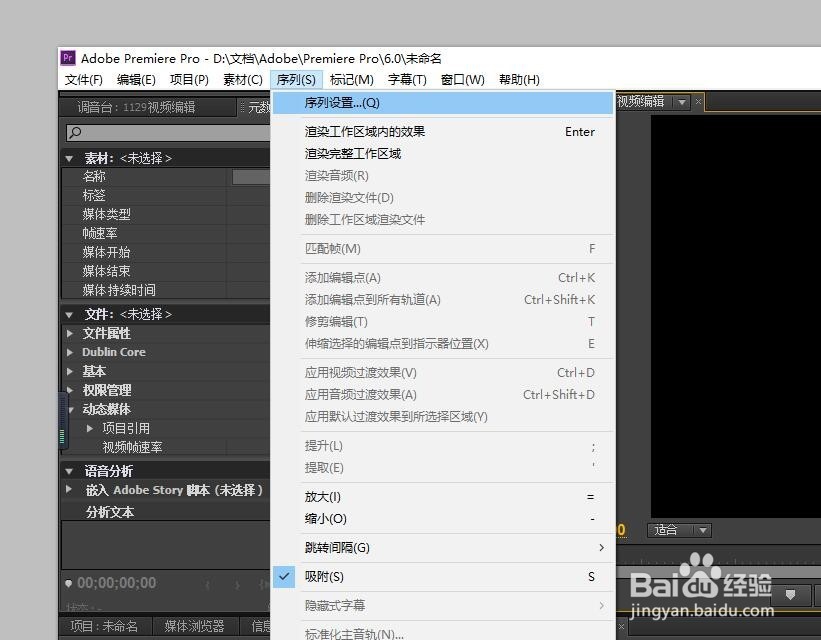Collapse the 动态媒体 group
Image resolution: width=821 pixels, height=640 pixels.
[71, 410]
